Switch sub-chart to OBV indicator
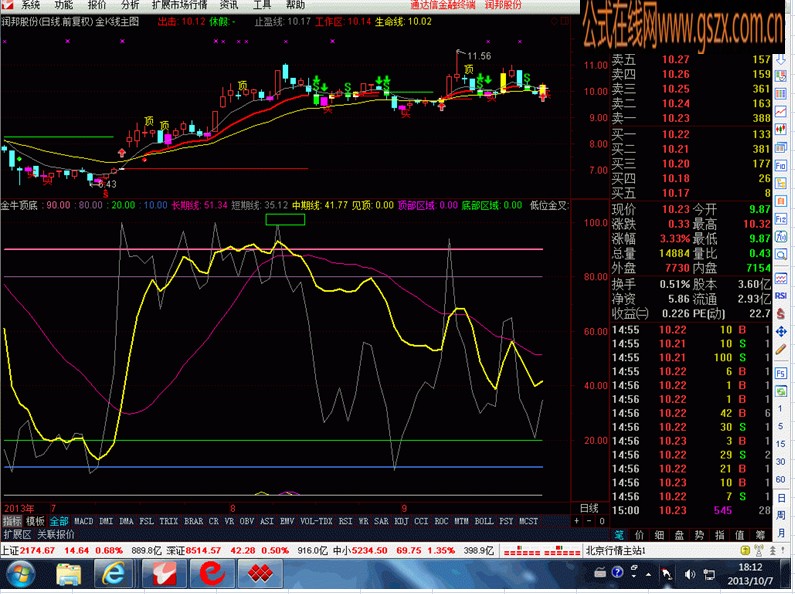Screen dimensions: 795x594 coord(246,521)
